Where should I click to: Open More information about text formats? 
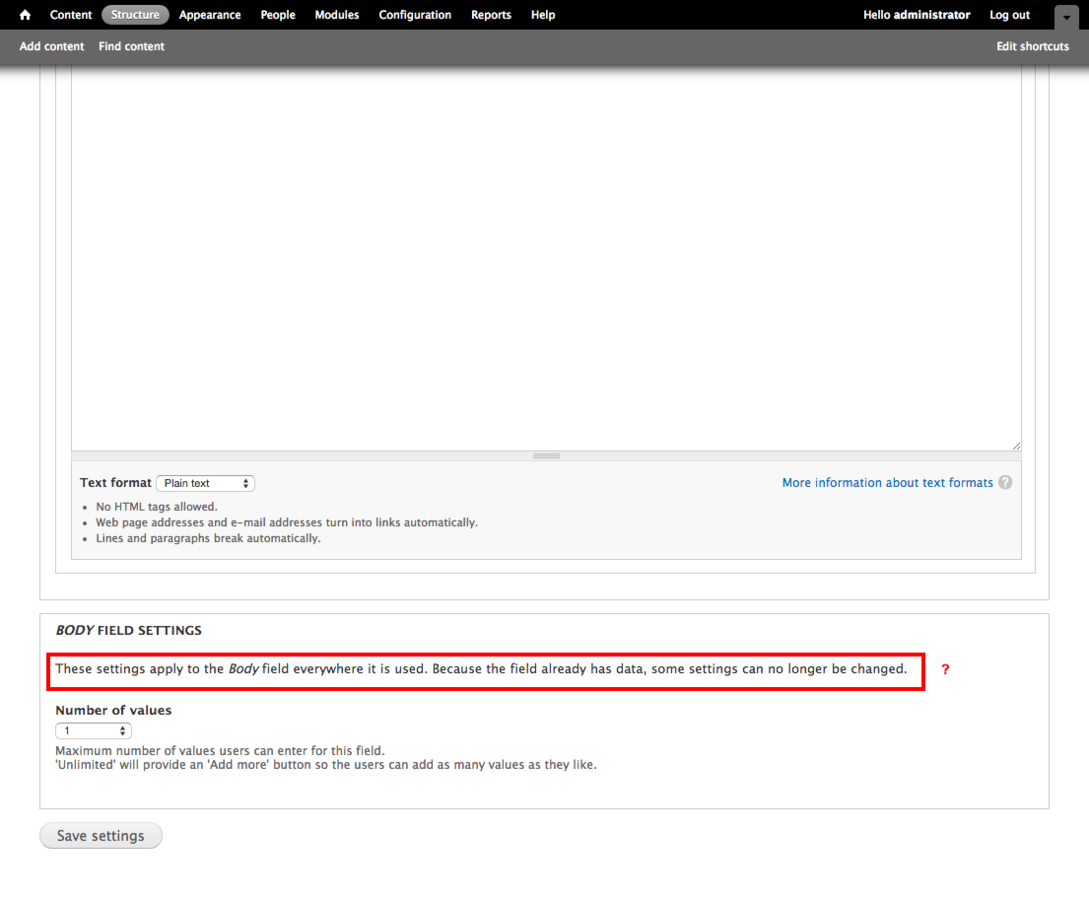coord(888,482)
